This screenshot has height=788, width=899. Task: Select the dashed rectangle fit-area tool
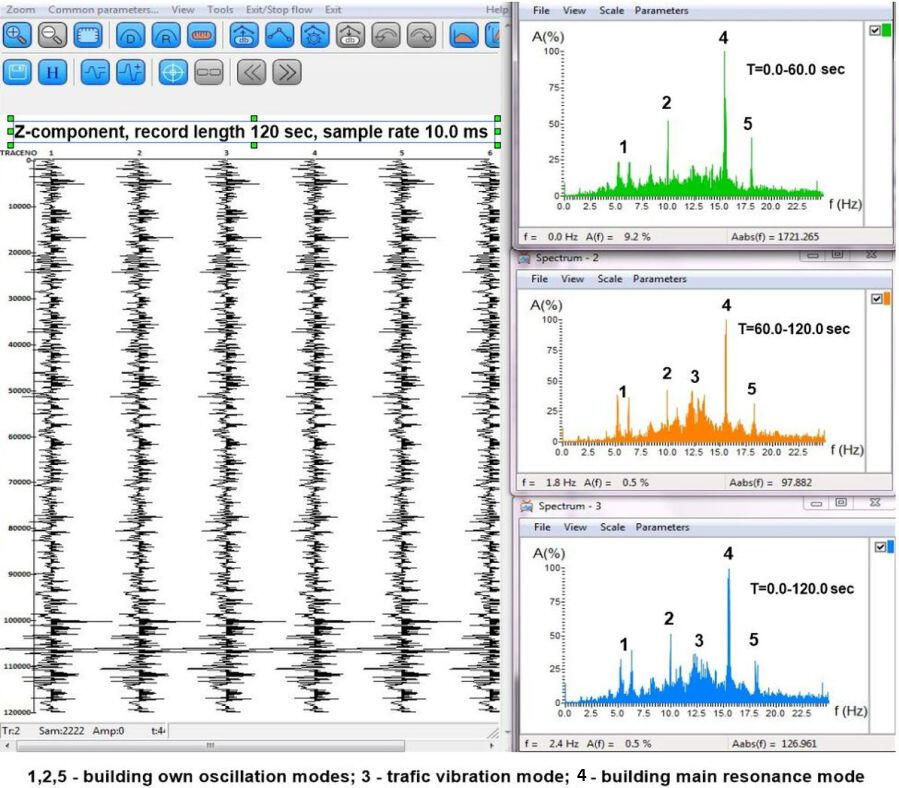(87, 35)
